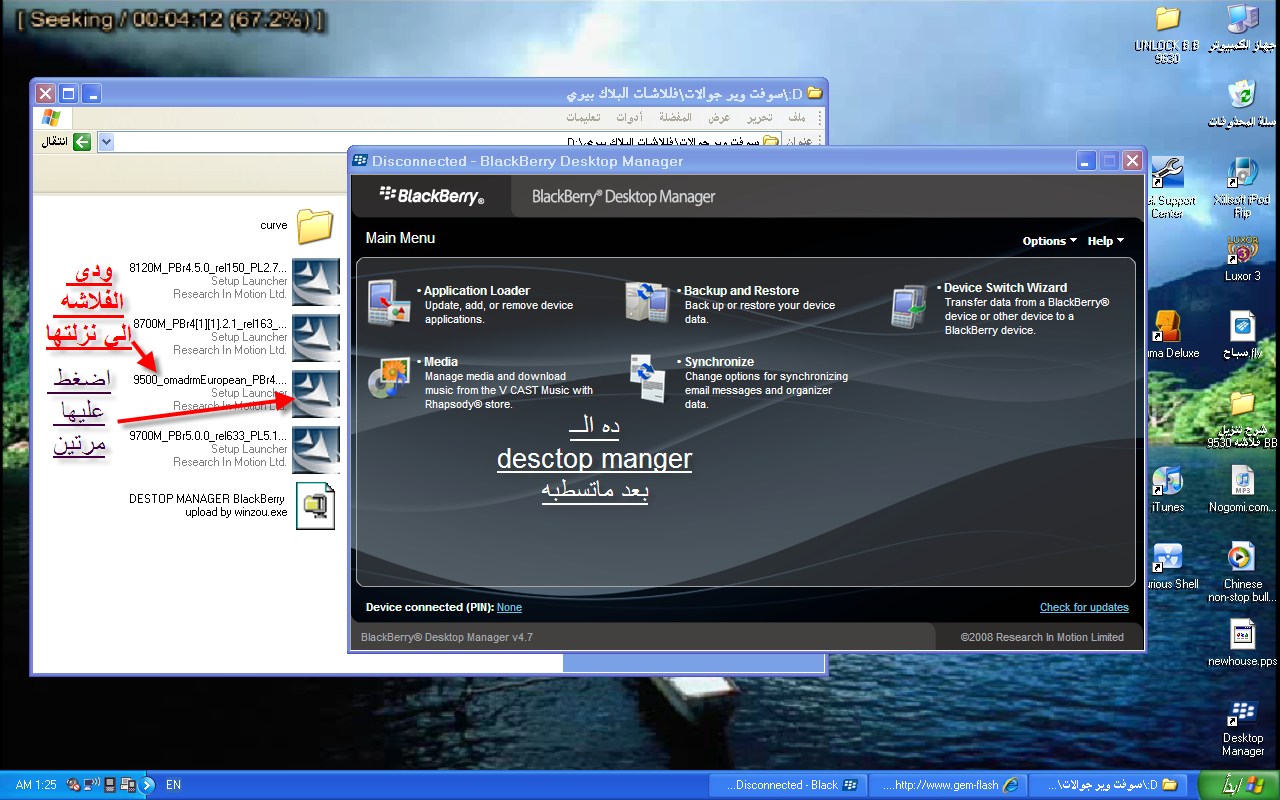Select the Deluxe game desktop shortcut
Image resolution: width=1280 pixels, height=800 pixels.
coord(1166,326)
